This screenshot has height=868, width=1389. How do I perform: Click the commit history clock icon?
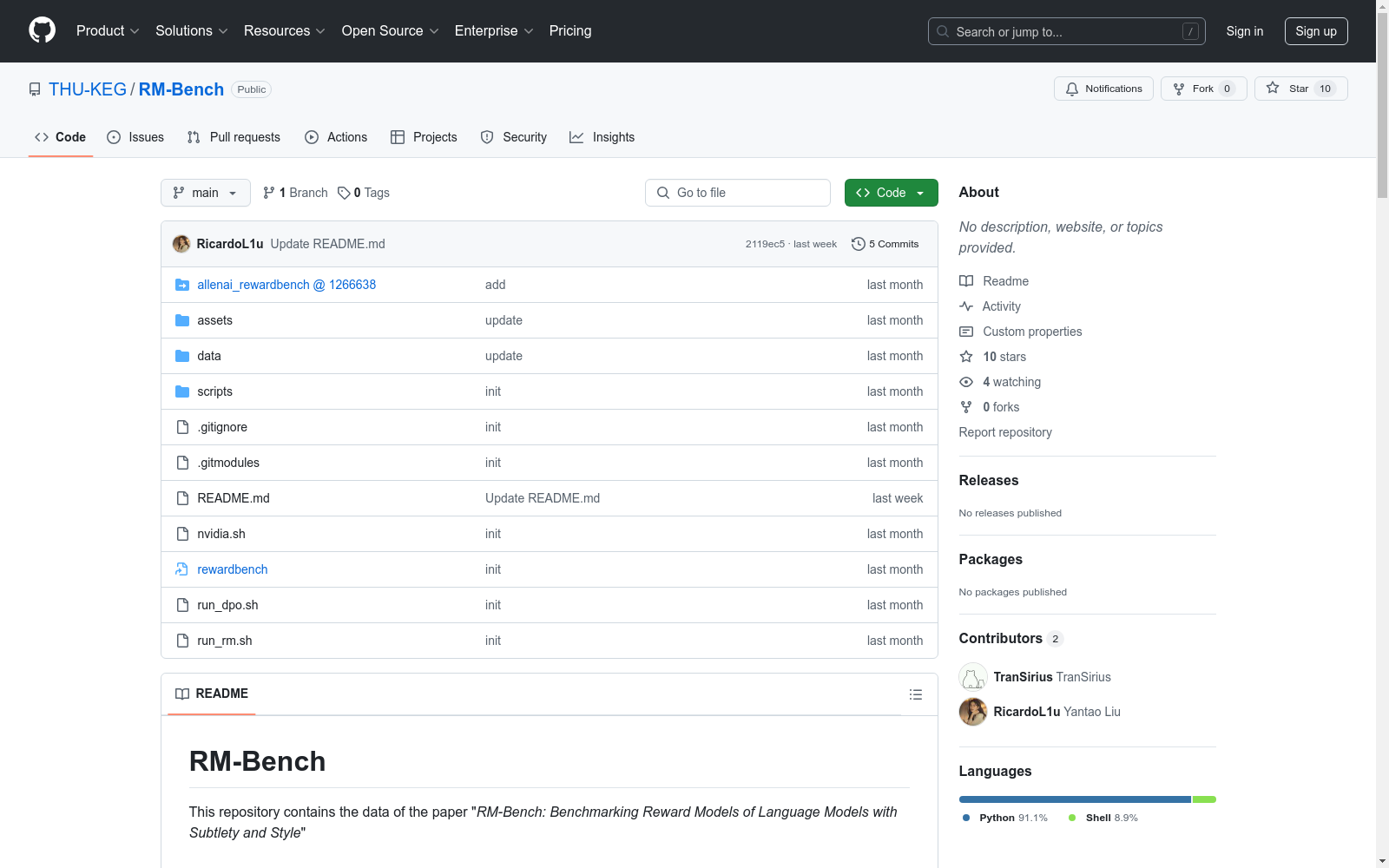[859, 244]
